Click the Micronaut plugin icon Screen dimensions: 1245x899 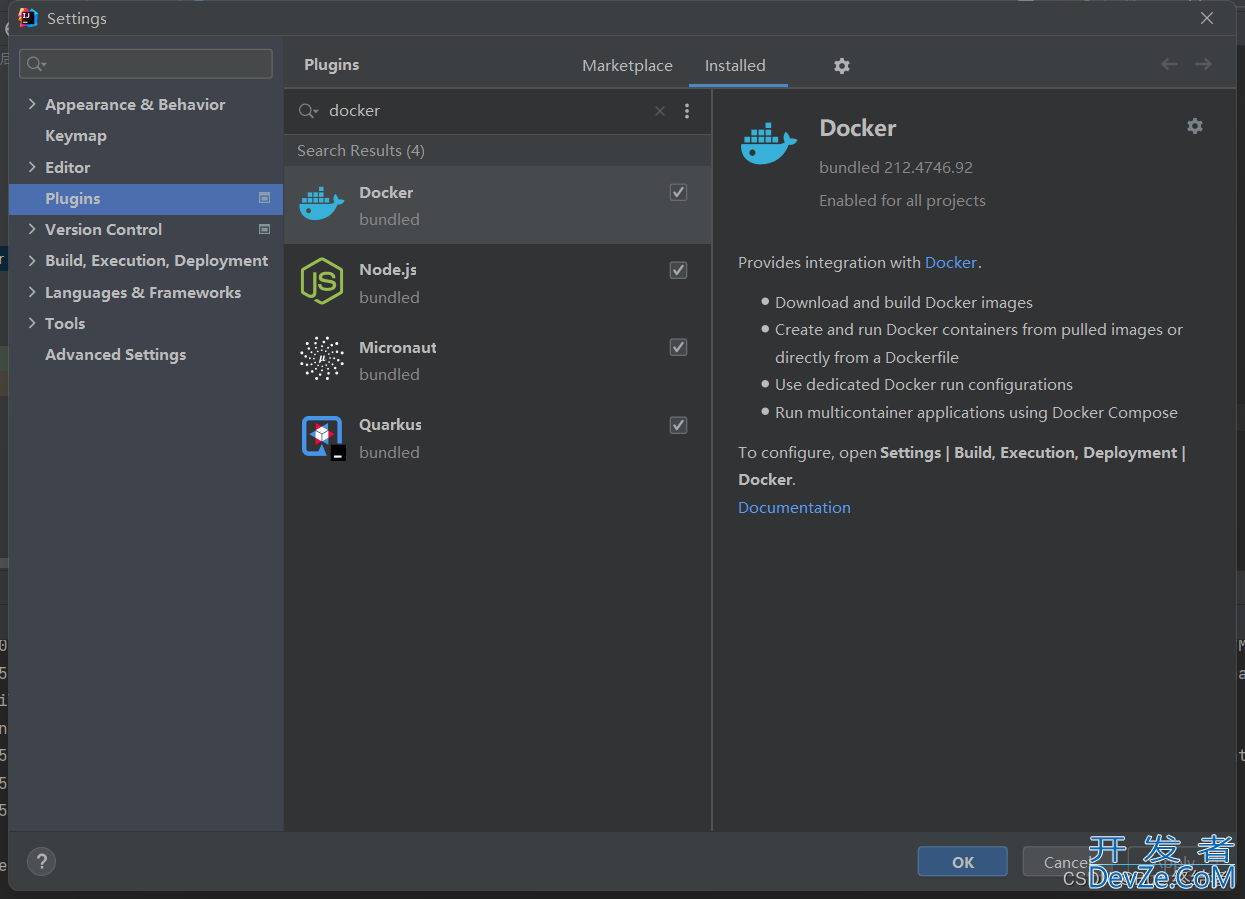[321, 358]
